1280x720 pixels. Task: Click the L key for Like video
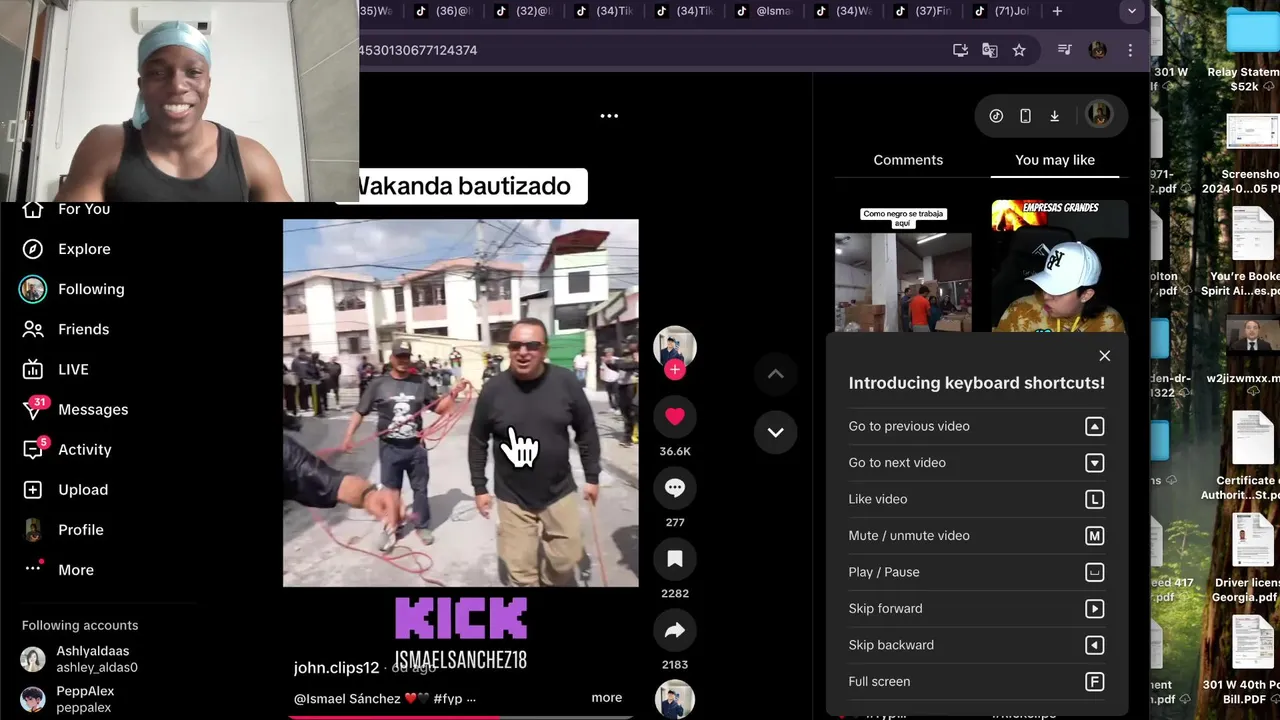click(x=1094, y=499)
